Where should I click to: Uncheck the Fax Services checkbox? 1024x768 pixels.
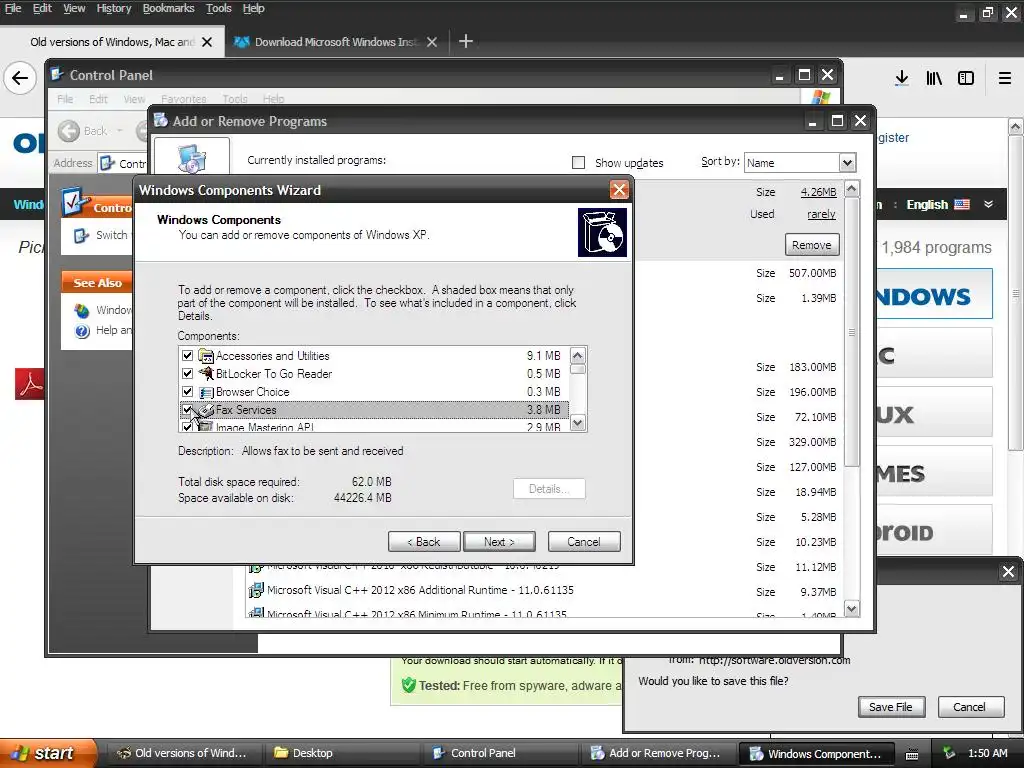point(187,409)
